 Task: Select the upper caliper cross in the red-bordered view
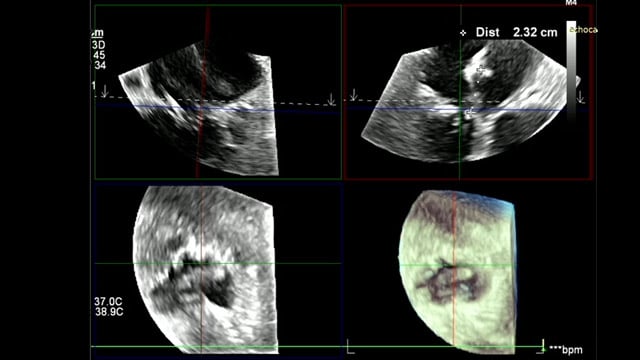(x=481, y=71)
